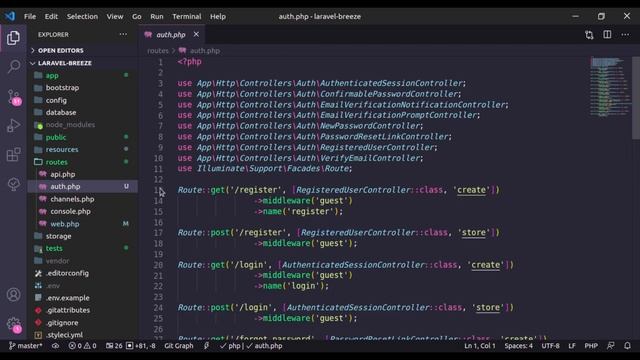Open the Go menu
640x360 pixels.
tap(136, 16)
